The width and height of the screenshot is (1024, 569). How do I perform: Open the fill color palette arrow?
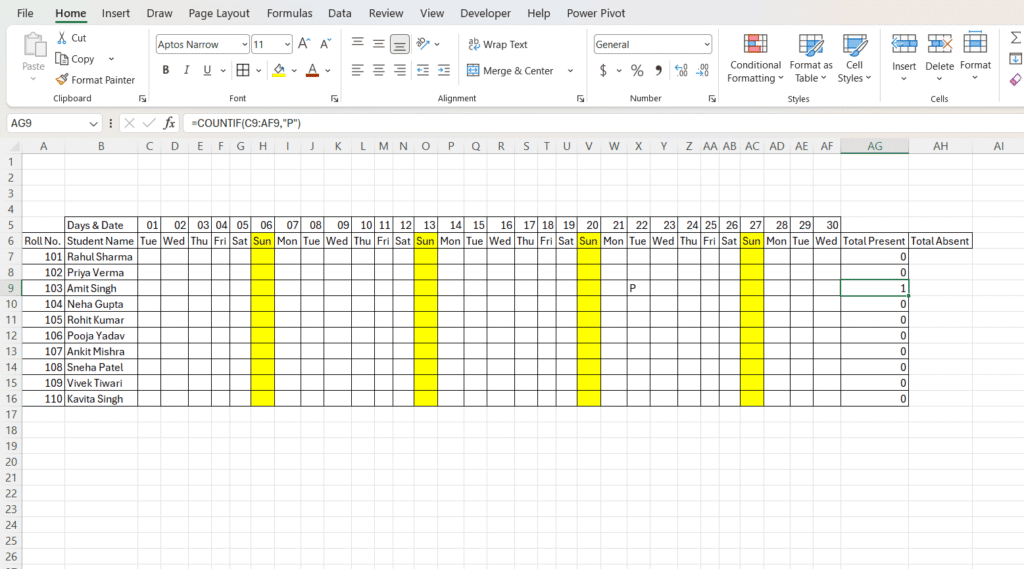point(294,70)
